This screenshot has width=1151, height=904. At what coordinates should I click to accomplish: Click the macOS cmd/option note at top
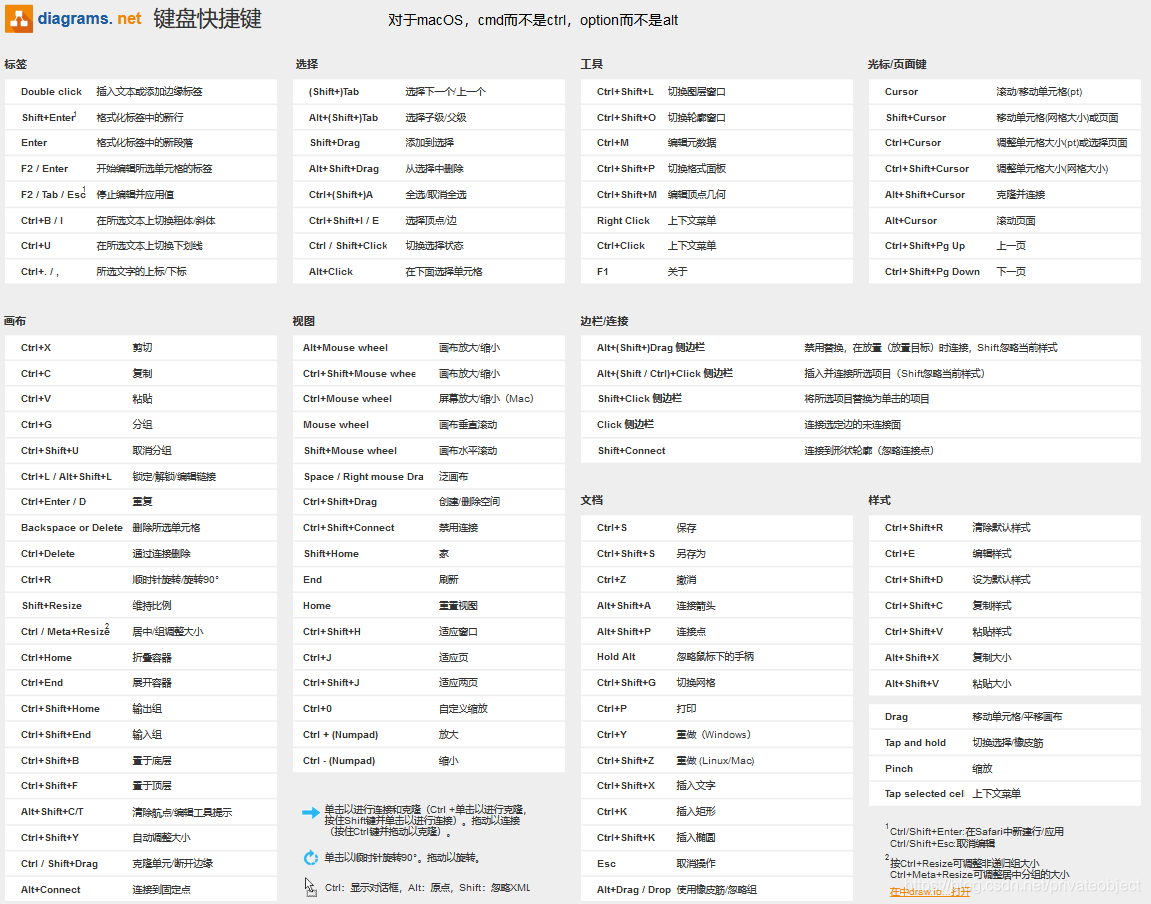tap(533, 21)
